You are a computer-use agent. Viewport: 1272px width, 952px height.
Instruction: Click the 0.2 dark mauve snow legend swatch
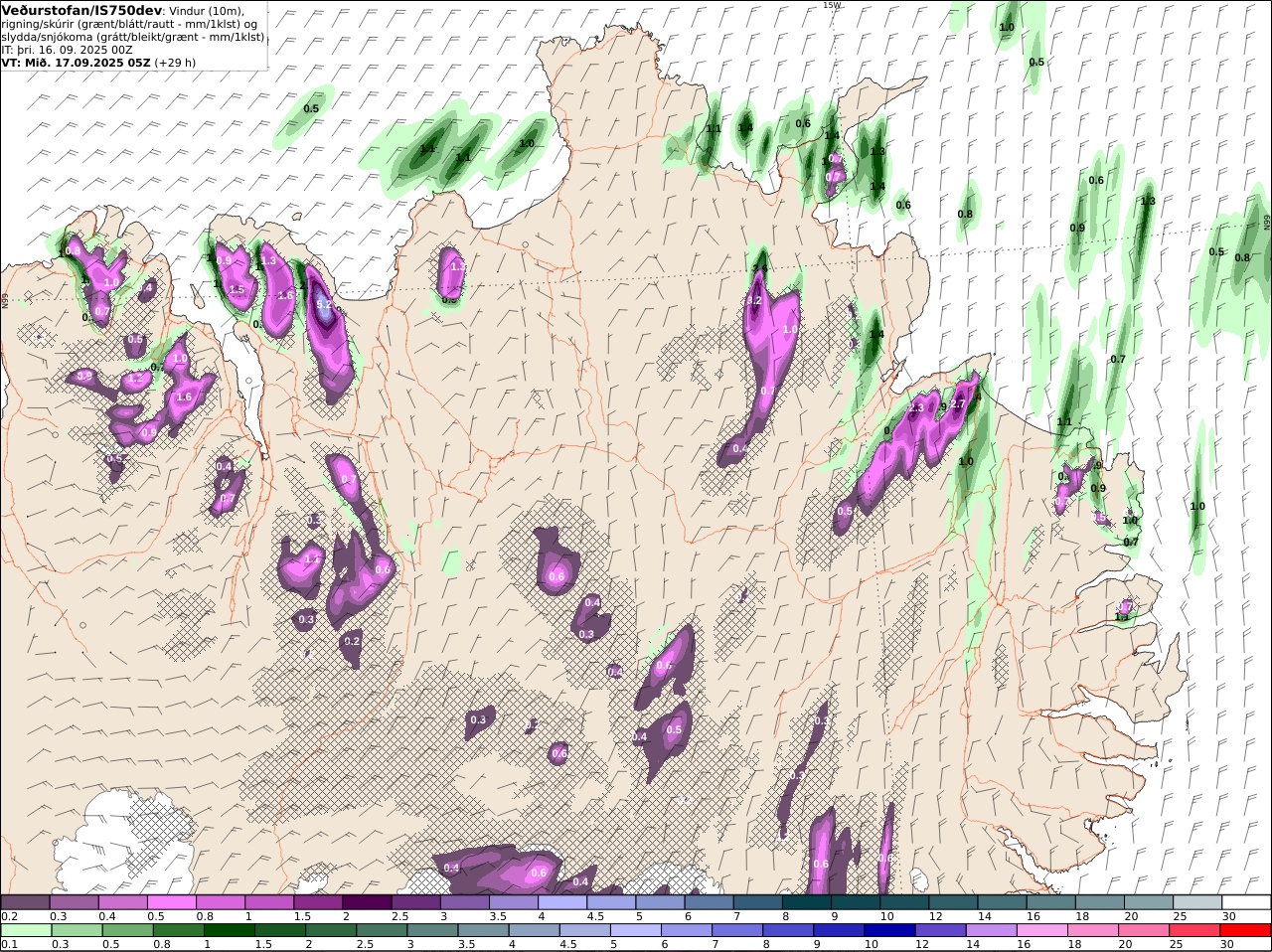25,902
